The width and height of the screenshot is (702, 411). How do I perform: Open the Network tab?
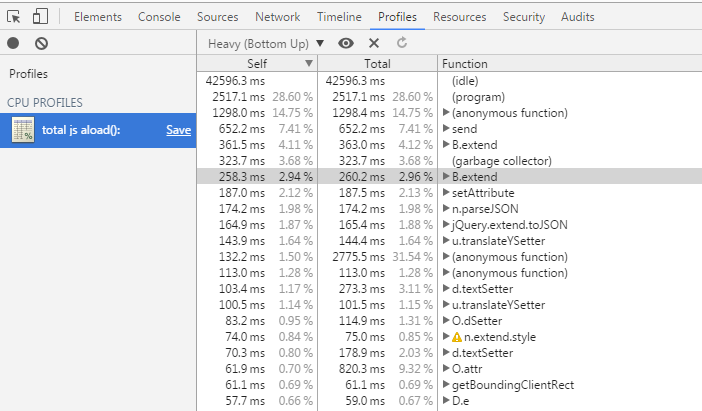tap(278, 17)
